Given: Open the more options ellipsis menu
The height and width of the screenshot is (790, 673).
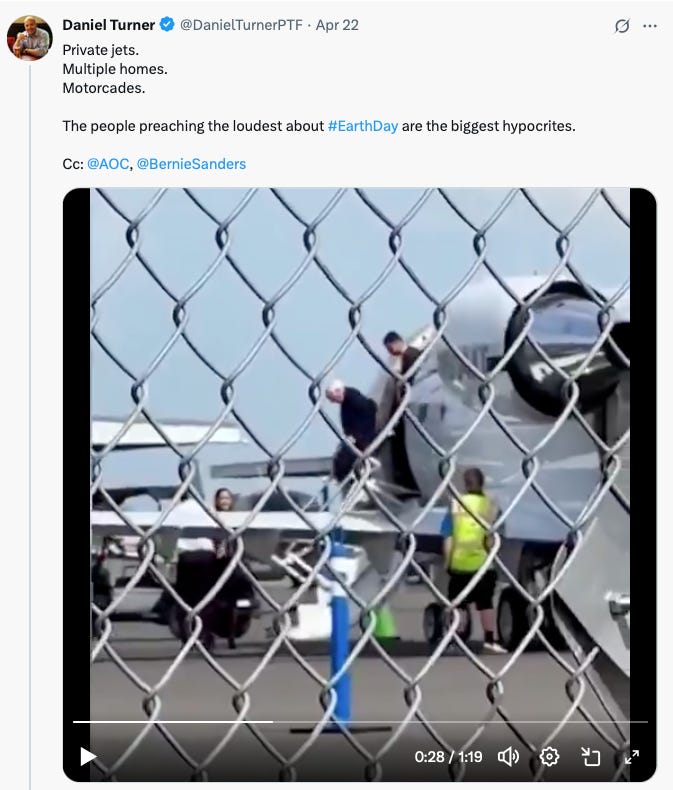Looking at the screenshot, I should coord(650,25).
